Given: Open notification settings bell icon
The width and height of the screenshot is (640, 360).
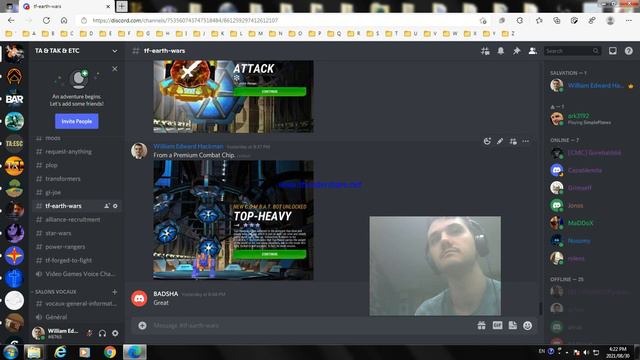Looking at the screenshot, I should [500, 51].
